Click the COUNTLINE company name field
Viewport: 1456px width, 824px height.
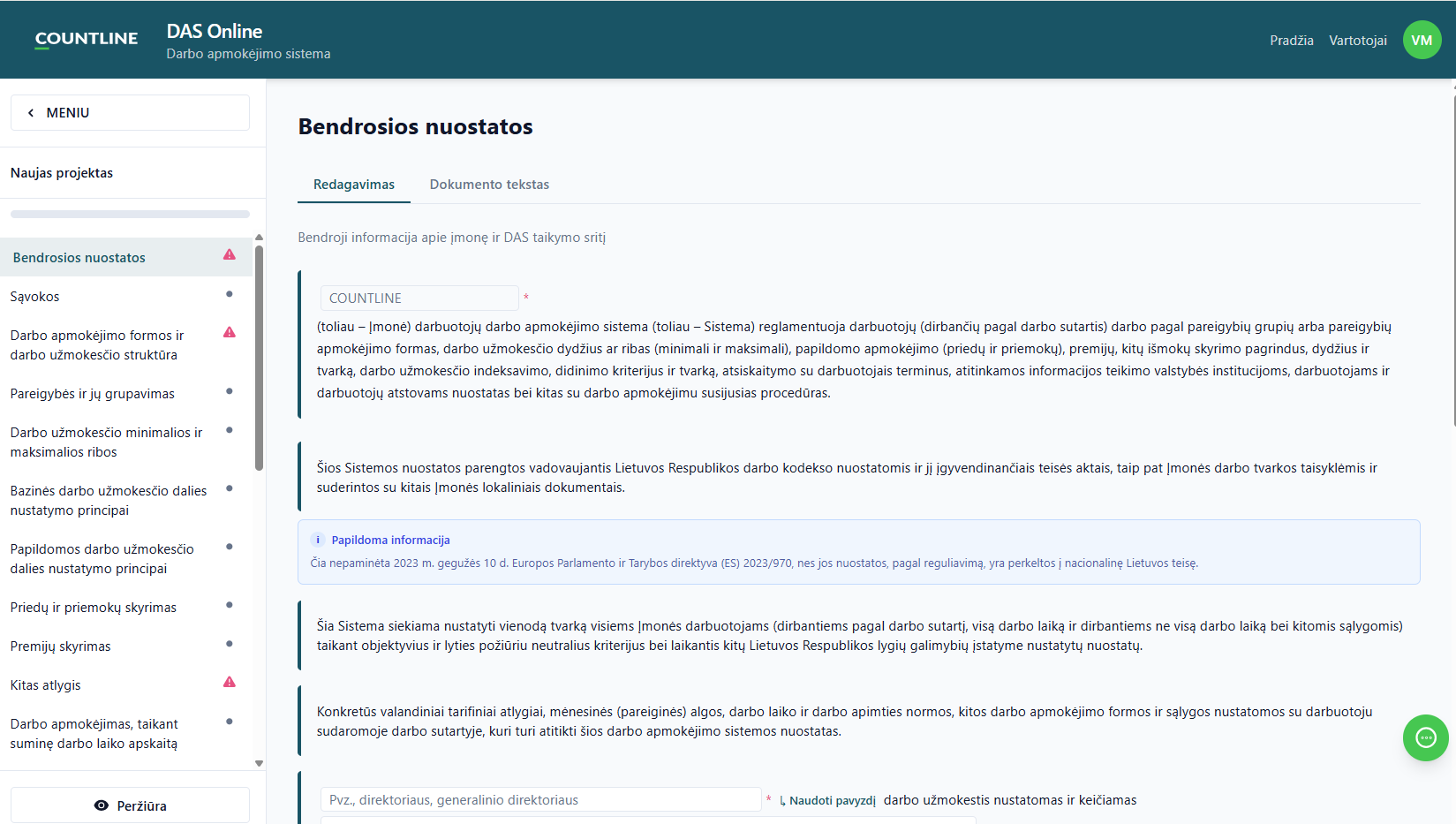click(x=419, y=299)
